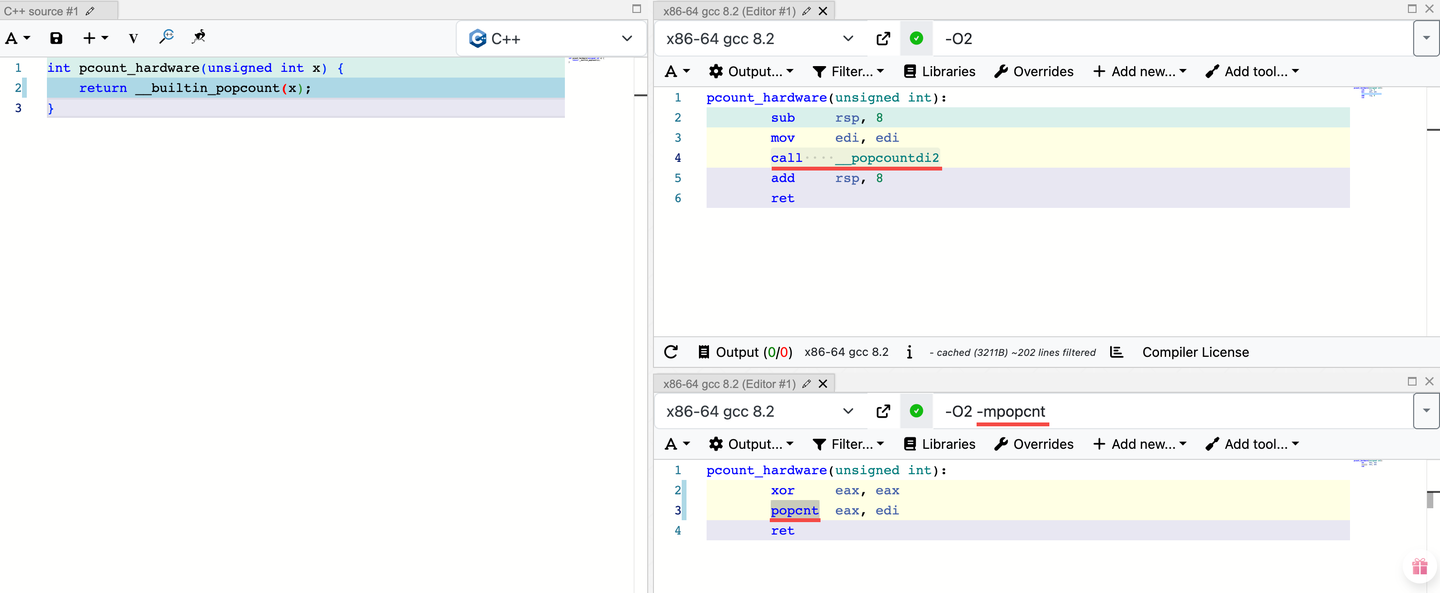Click the pop-out icon beside top compiler selector
Screen dimensions: 1440x593
[x=883, y=39]
